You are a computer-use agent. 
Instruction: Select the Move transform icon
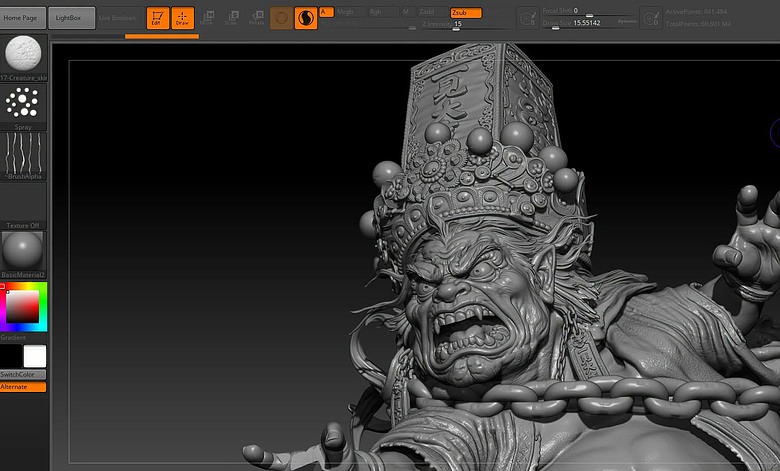[x=206, y=18]
